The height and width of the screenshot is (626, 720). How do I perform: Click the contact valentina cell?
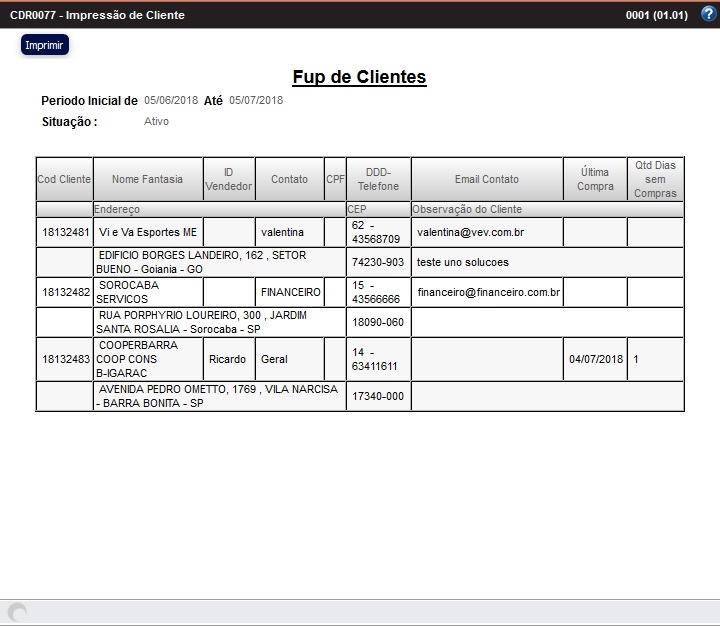289,232
